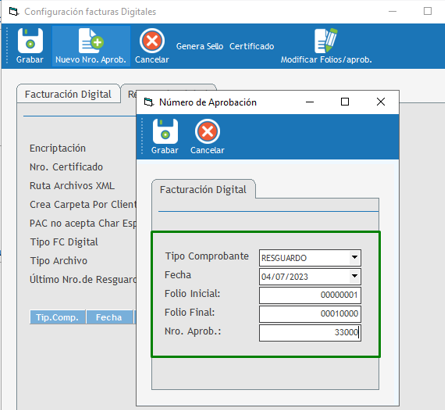Screen dimensions: 445x410
Task: Click Tip.Comp. column header
Action: (x=57, y=317)
